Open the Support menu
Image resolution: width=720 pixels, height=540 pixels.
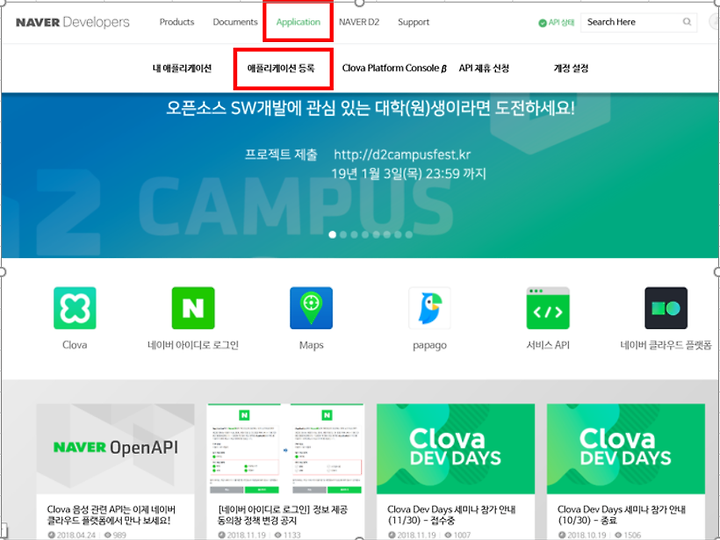pos(413,22)
